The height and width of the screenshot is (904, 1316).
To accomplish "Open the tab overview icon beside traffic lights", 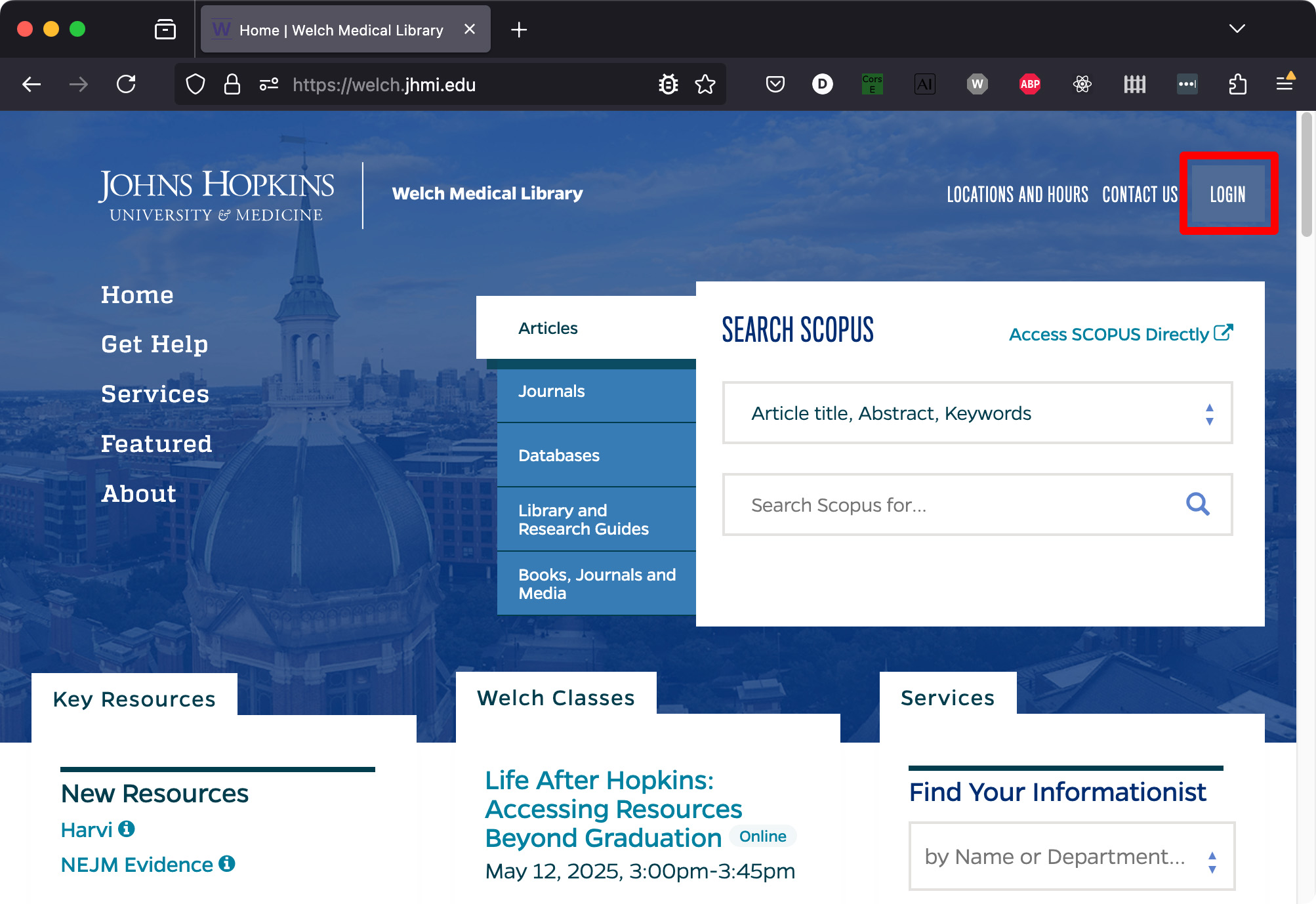I will click(x=165, y=30).
